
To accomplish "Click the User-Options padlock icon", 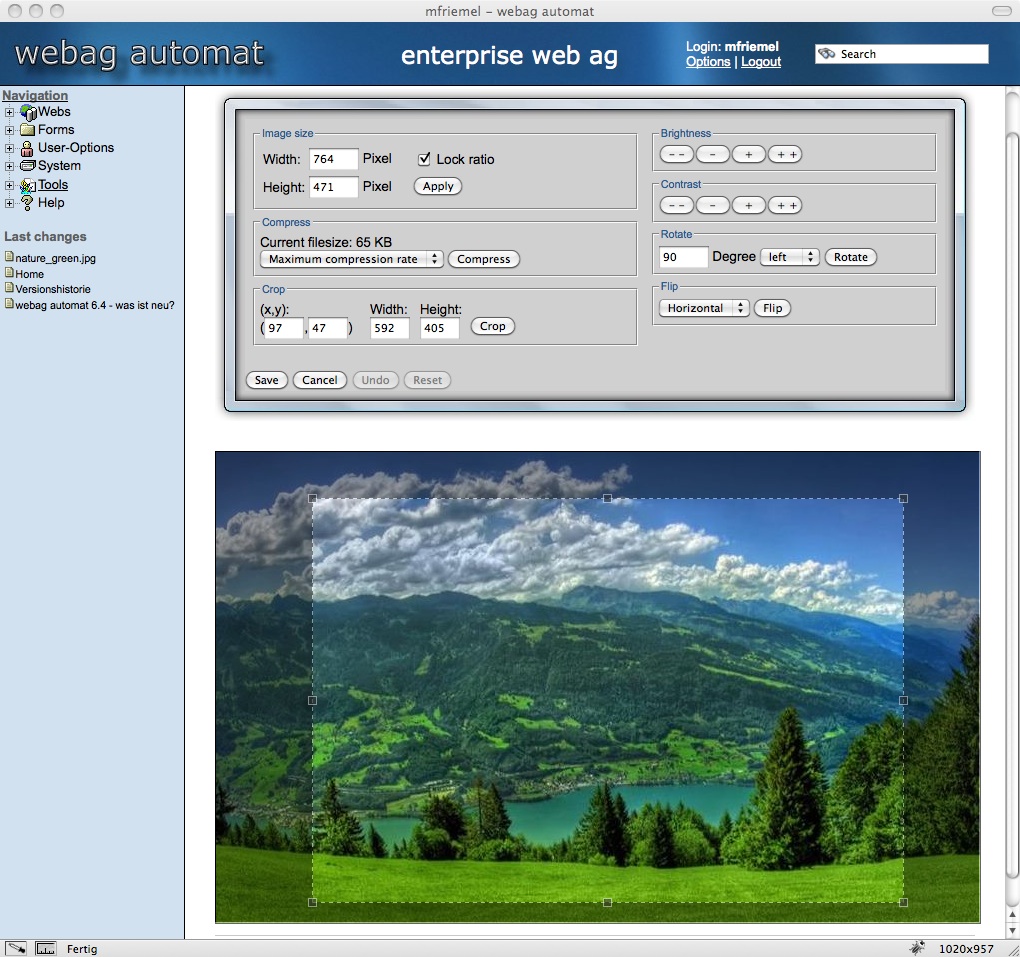I will pyautogui.click(x=27, y=148).
